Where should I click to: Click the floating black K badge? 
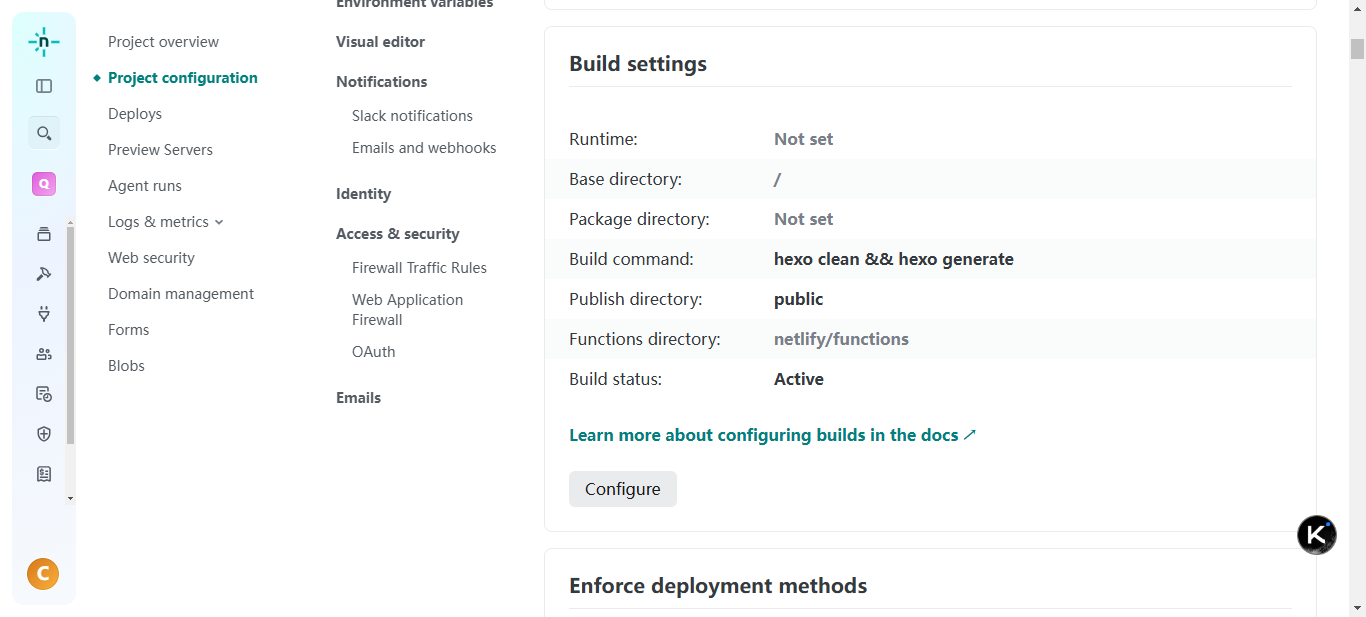[x=1316, y=535]
